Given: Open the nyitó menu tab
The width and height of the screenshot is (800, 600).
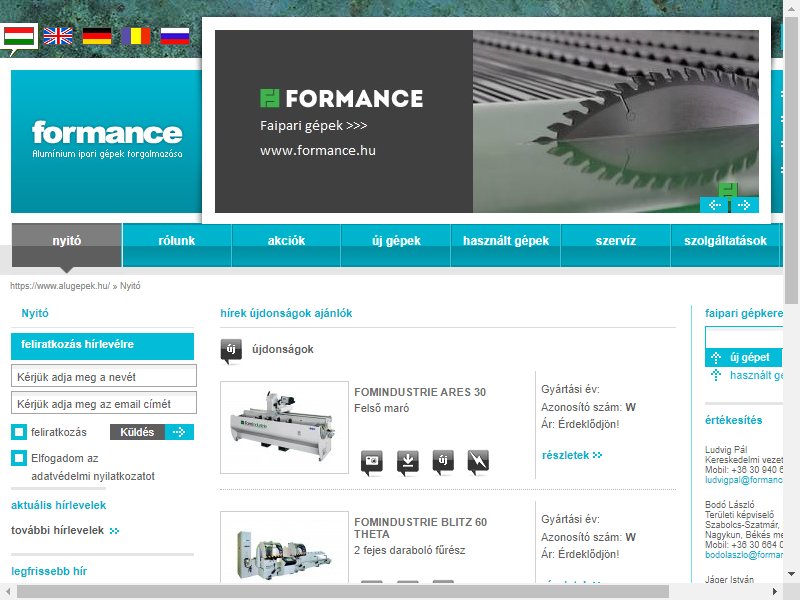Looking at the screenshot, I should click(x=67, y=245).
